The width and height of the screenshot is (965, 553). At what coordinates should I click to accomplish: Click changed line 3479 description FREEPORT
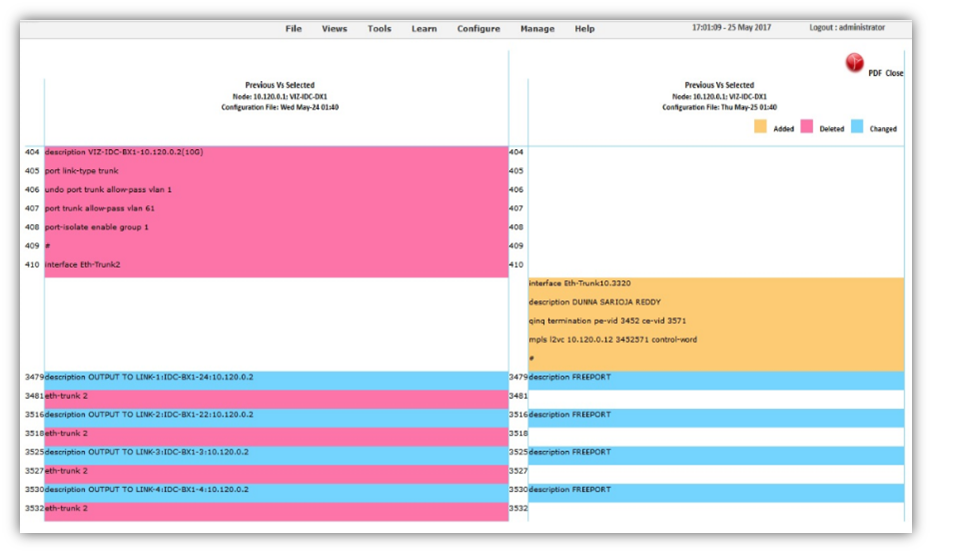570,377
